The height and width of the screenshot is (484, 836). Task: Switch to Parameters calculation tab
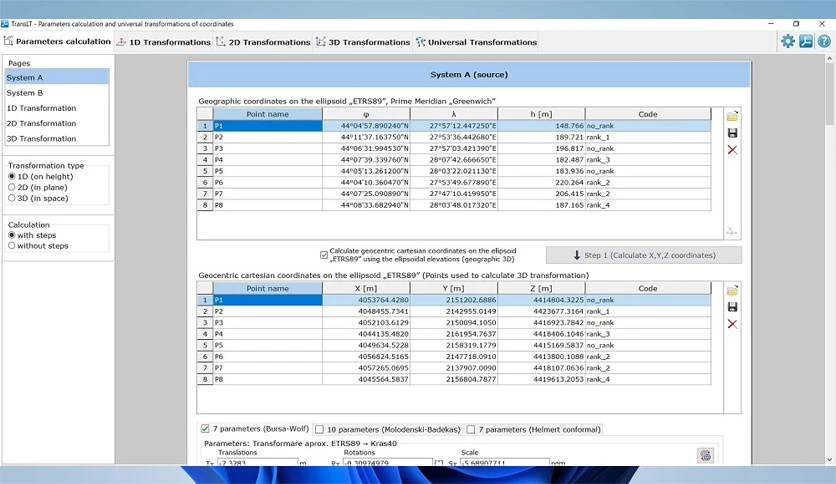pyautogui.click(x=58, y=42)
